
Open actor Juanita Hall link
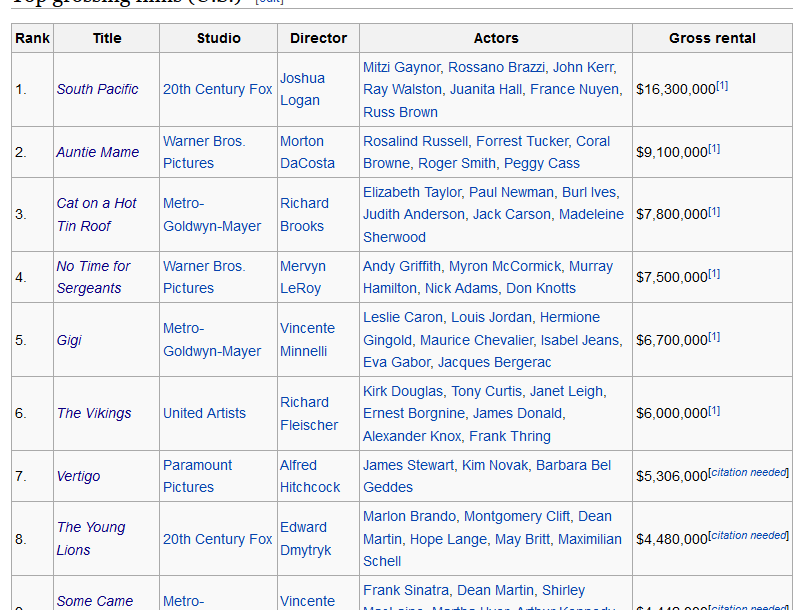(486, 89)
